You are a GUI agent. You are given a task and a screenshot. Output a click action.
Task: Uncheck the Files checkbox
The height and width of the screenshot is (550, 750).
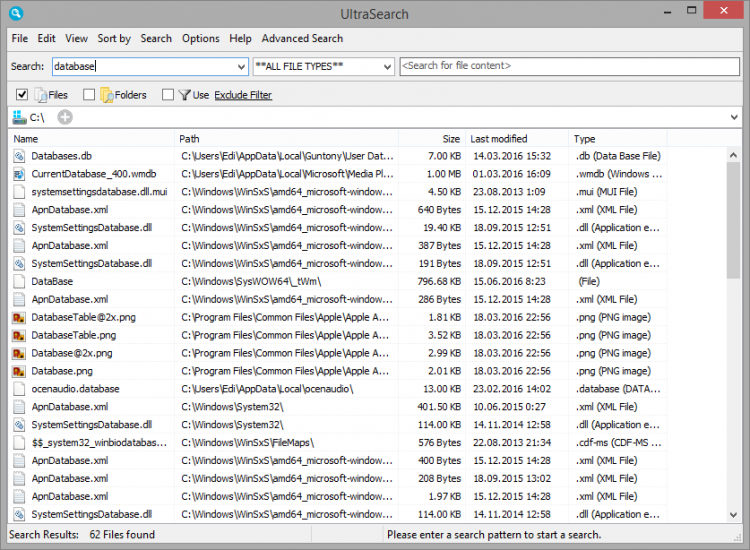[x=22, y=95]
